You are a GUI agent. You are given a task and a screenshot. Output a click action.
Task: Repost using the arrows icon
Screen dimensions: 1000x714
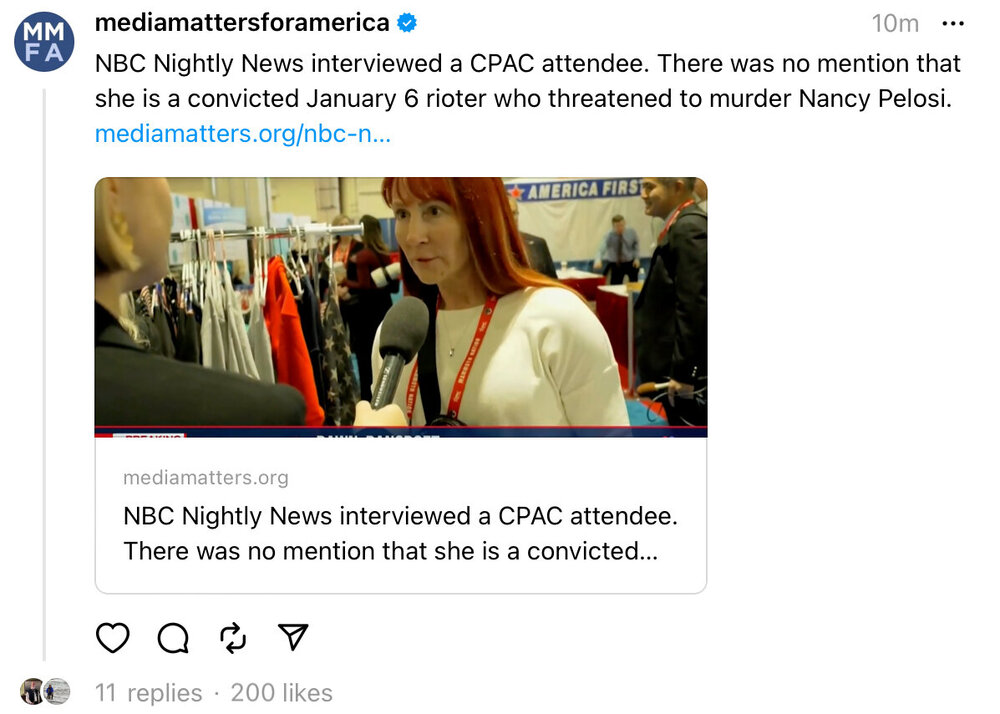pyautogui.click(x=233, y=637)
